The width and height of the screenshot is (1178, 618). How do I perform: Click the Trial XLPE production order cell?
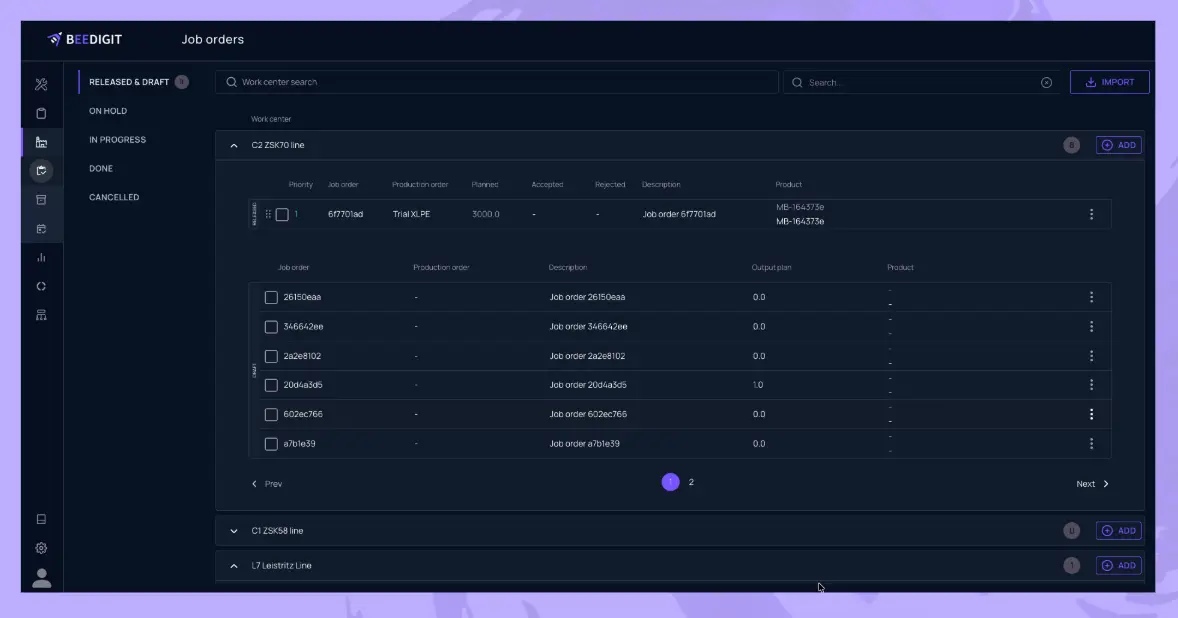tap(411, 214)
